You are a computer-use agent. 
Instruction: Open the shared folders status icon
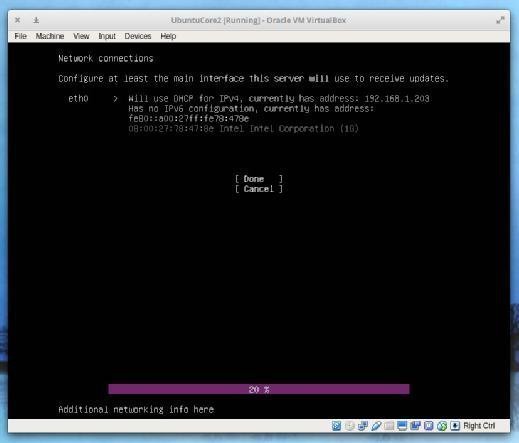[389, 426]
